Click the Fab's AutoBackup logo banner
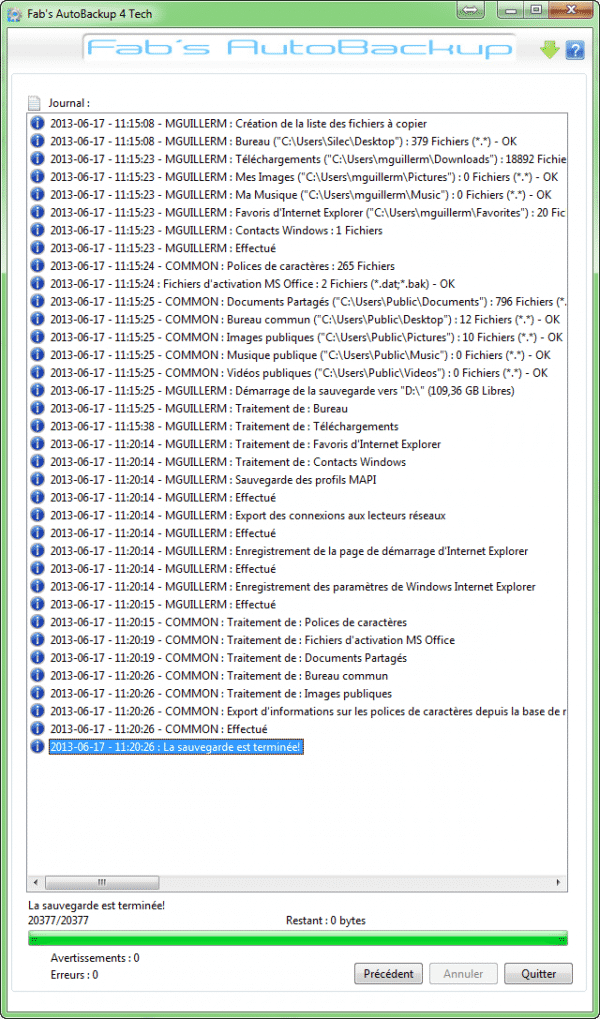The width and height of the screenshot is (600, 1019). pyautogui.click(x=300, y=48)
